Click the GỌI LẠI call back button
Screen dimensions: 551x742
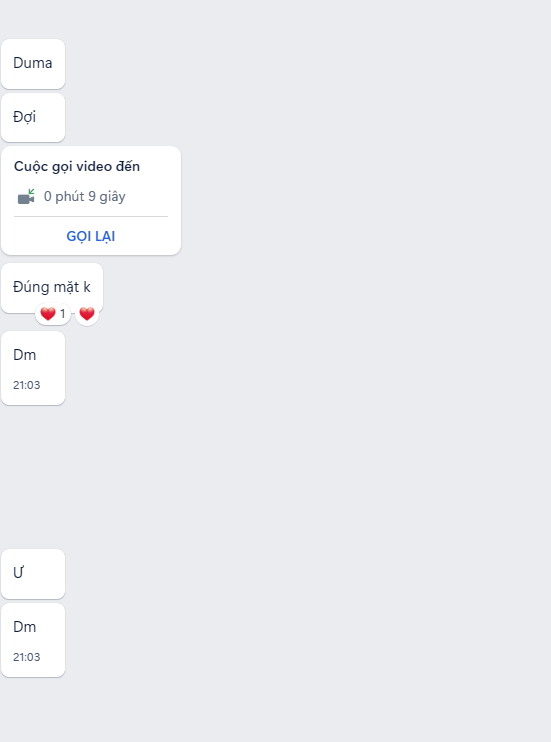click(x=90, y=236)
